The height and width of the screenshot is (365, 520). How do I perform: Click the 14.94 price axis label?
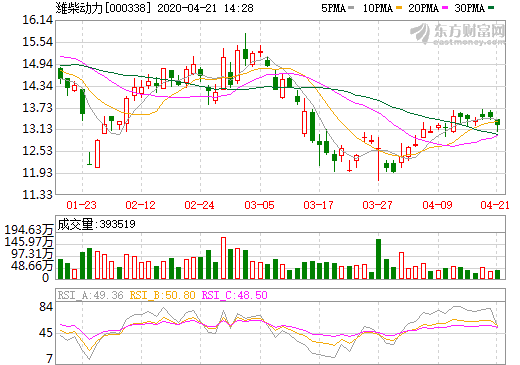pyautogui.click(x=38, y=64)
